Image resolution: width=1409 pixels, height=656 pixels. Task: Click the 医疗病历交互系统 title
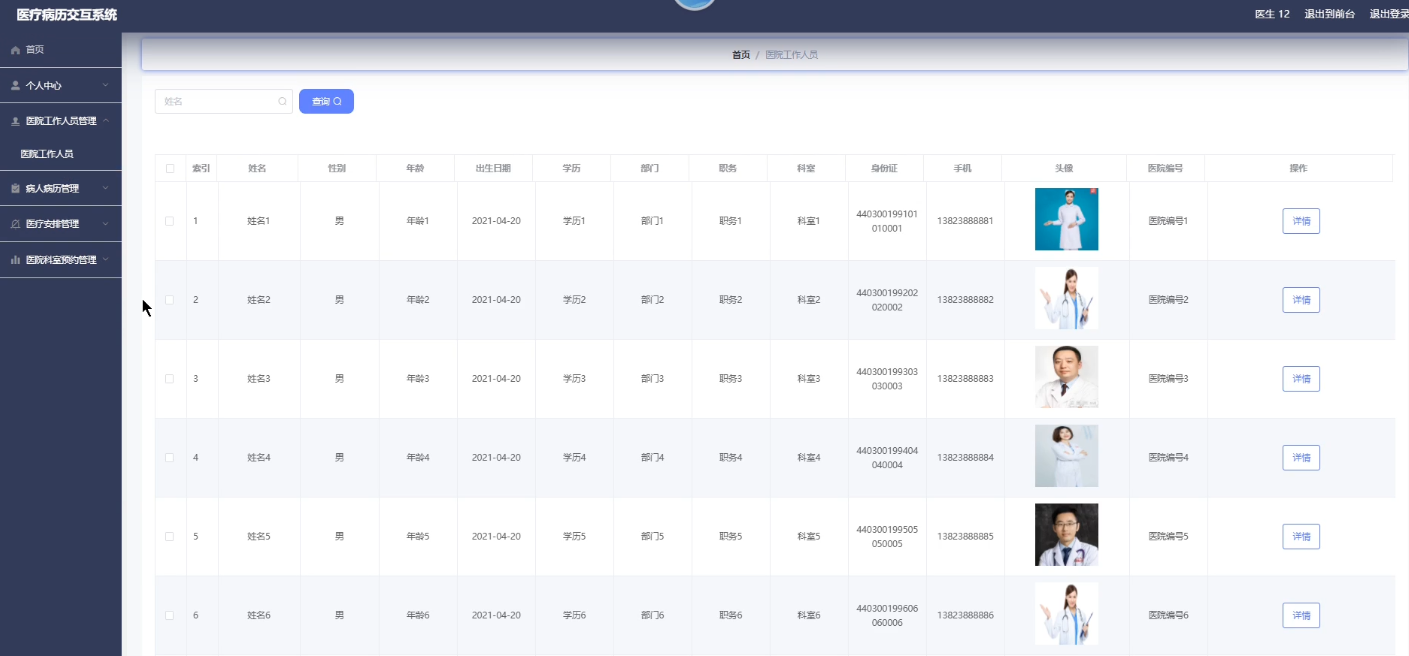[x=66, y=15]
